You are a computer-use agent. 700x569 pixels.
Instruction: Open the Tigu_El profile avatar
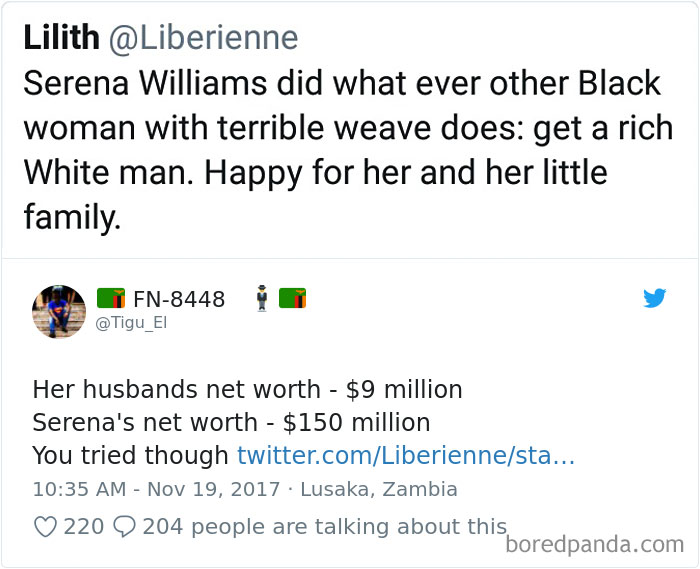(59, 311)
